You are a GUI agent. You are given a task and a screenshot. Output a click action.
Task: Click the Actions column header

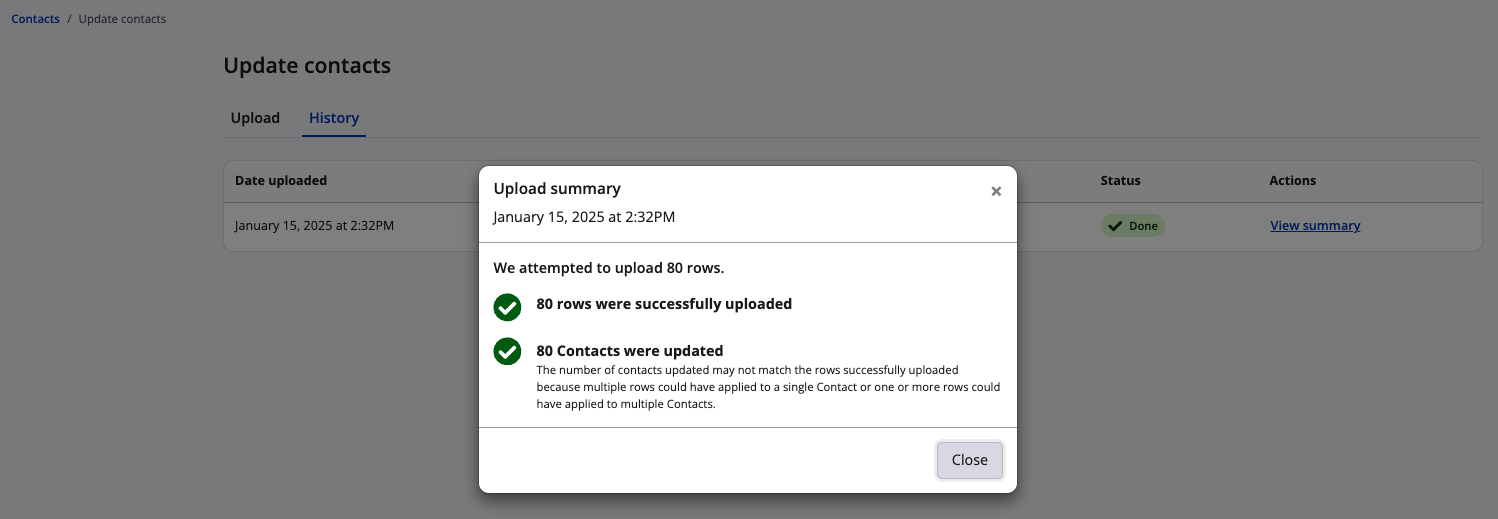pyautogui.click(x=1292, y=181)
